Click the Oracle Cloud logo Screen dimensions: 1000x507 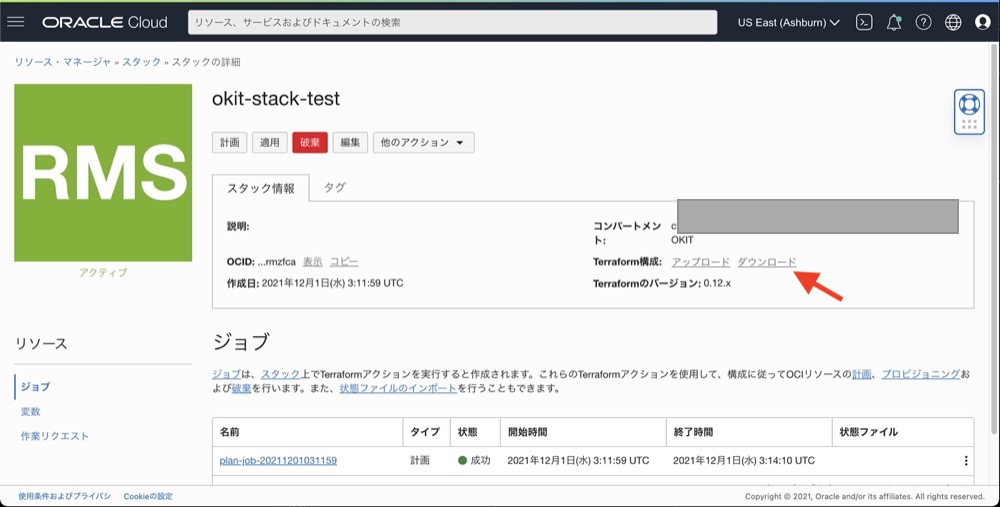point(105,22)
